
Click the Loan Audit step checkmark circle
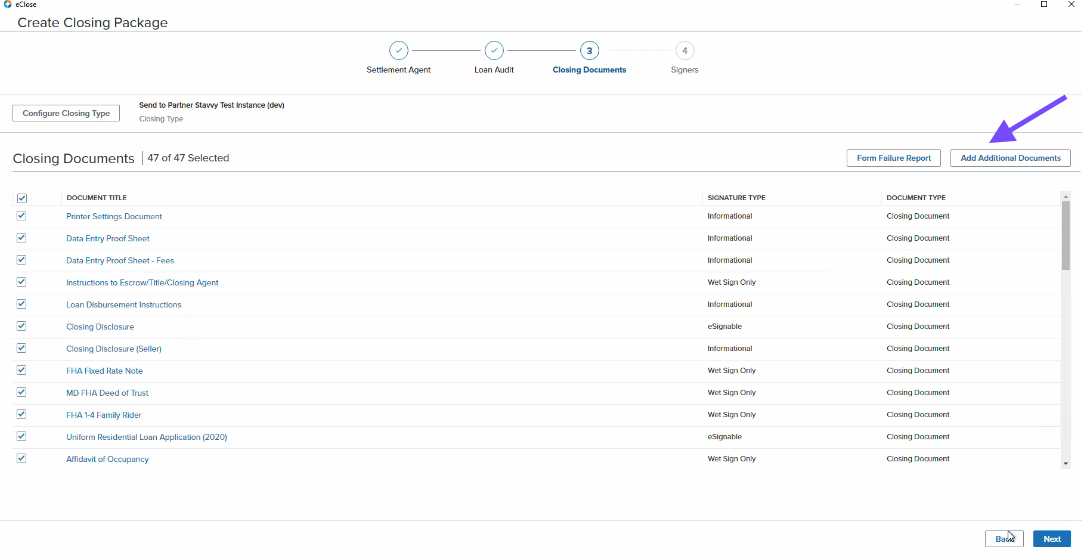(x=494, y=51)
